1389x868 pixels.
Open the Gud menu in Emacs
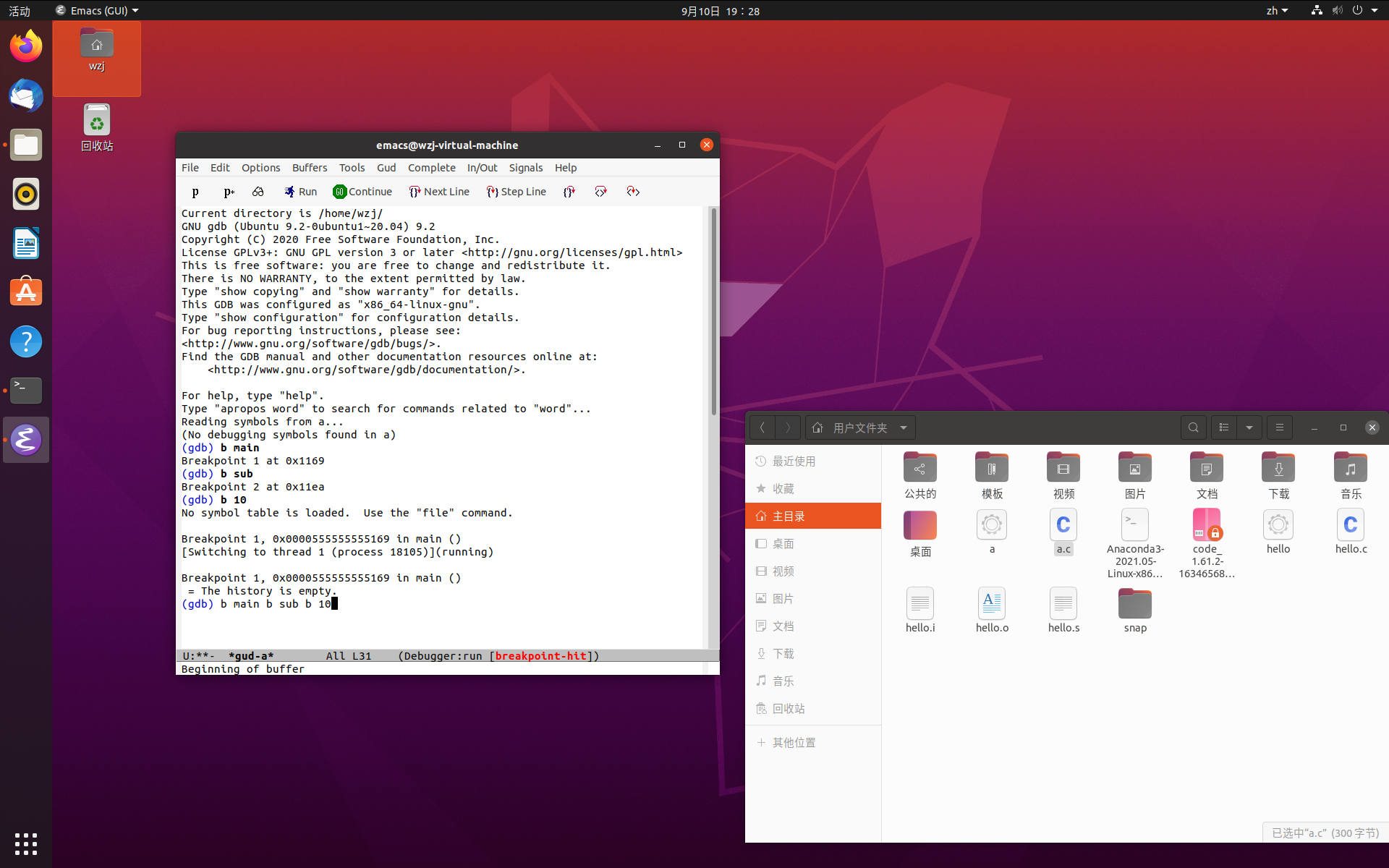click(386, 167)
